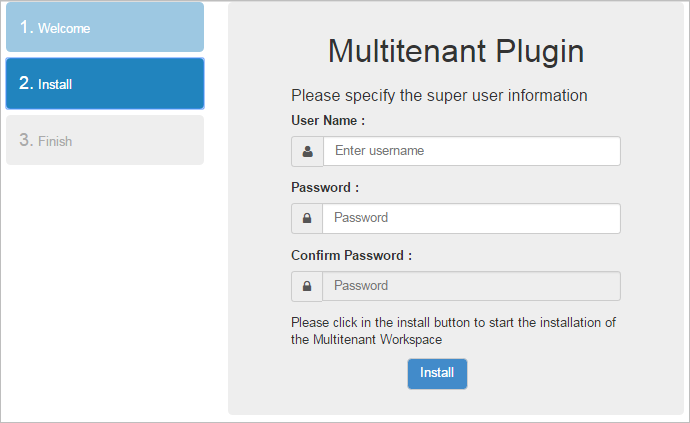Focus the Enter username input field

[x=471, y=151]
